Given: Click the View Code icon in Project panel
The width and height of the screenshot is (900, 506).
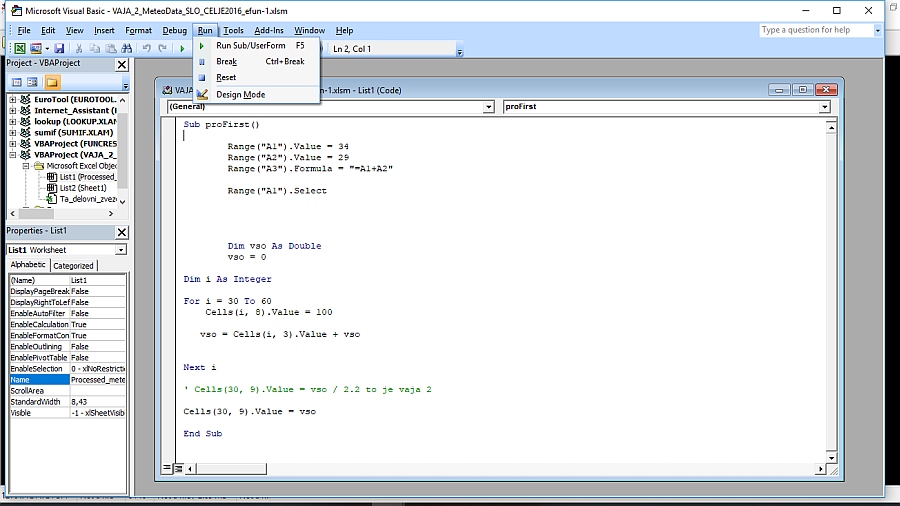Looking at the screenshot, I should pos(14,82).
